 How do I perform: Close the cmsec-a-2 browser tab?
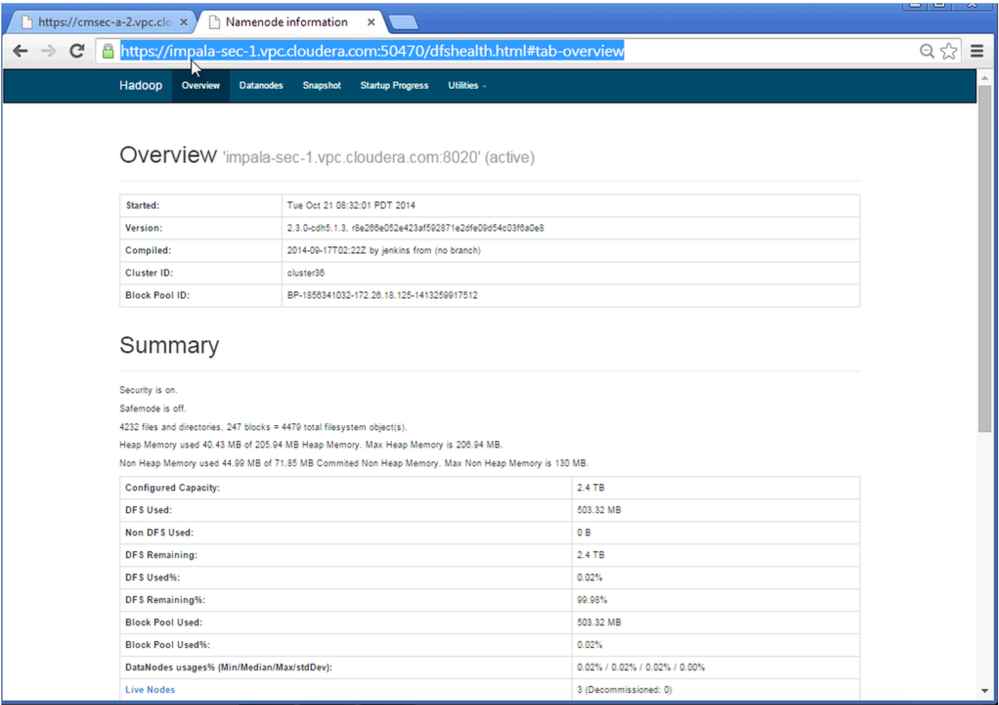[x=183, y=22]
